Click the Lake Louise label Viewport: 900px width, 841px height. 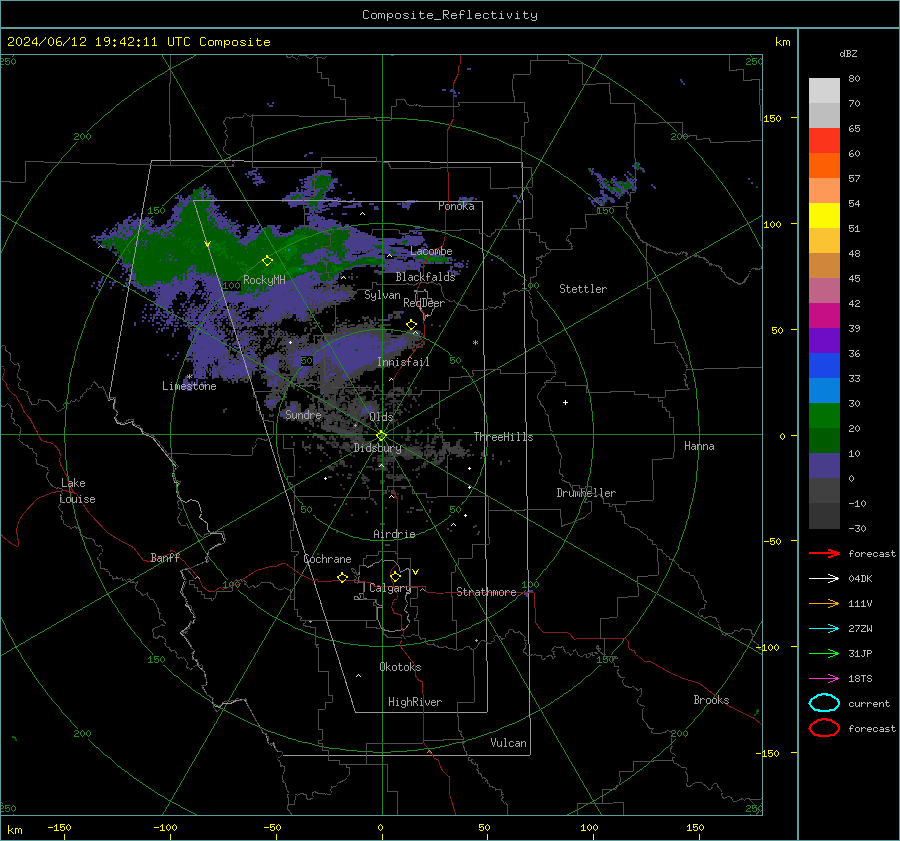(77, 491)
